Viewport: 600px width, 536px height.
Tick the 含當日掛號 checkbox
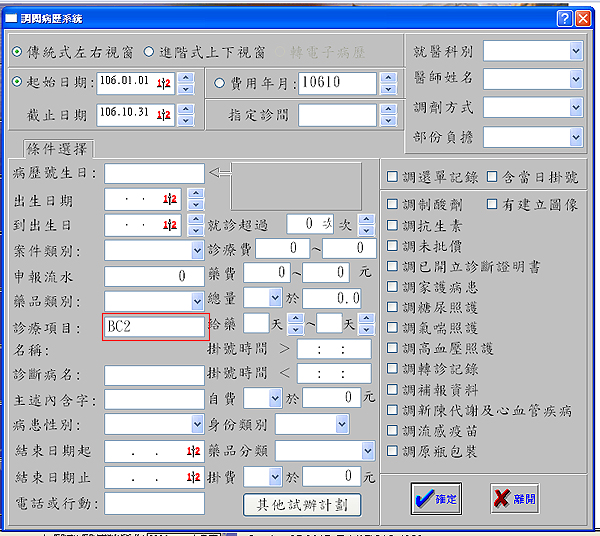492,177
